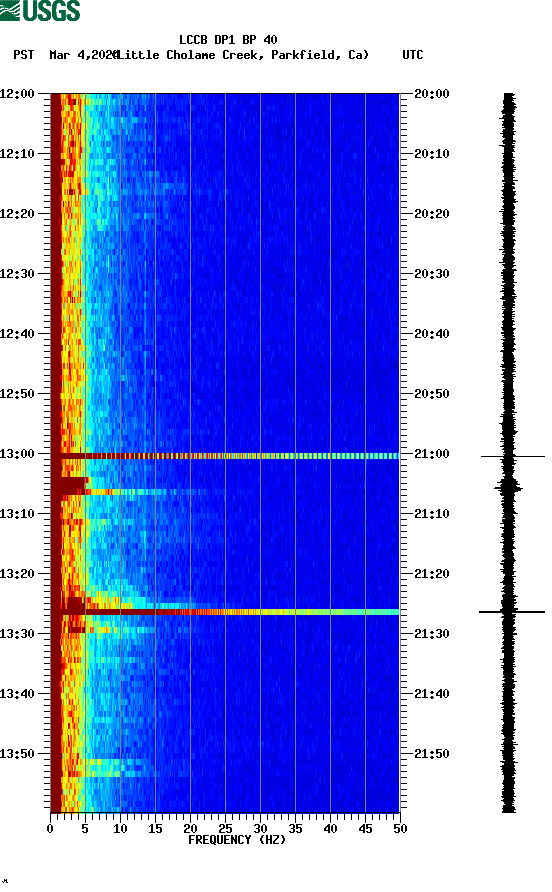
Task: Click the 30 Hz frequency tick label
Action: pyautogui.click(x=260, y=829)
